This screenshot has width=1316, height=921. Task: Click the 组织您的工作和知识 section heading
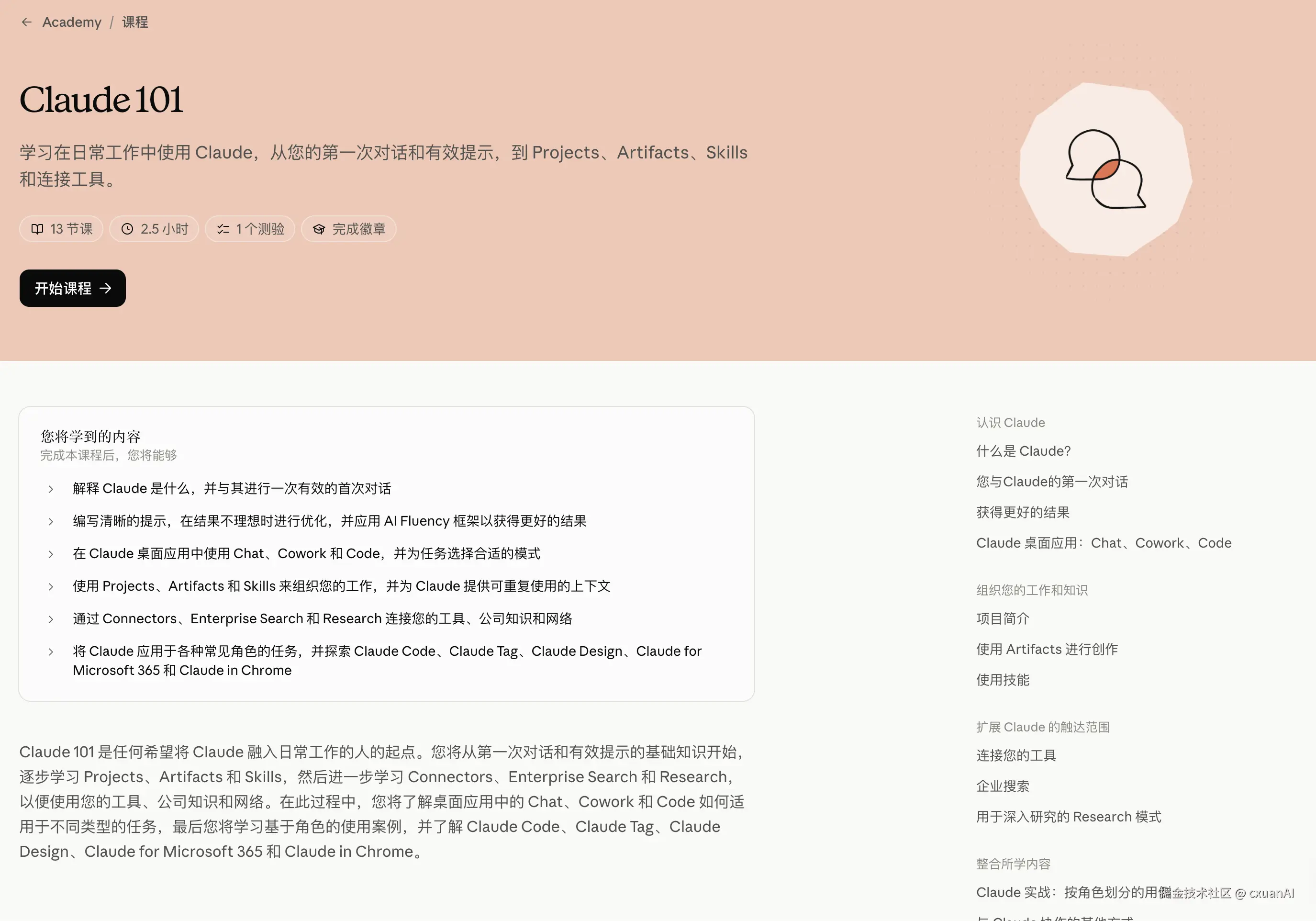coord(1032,590)
